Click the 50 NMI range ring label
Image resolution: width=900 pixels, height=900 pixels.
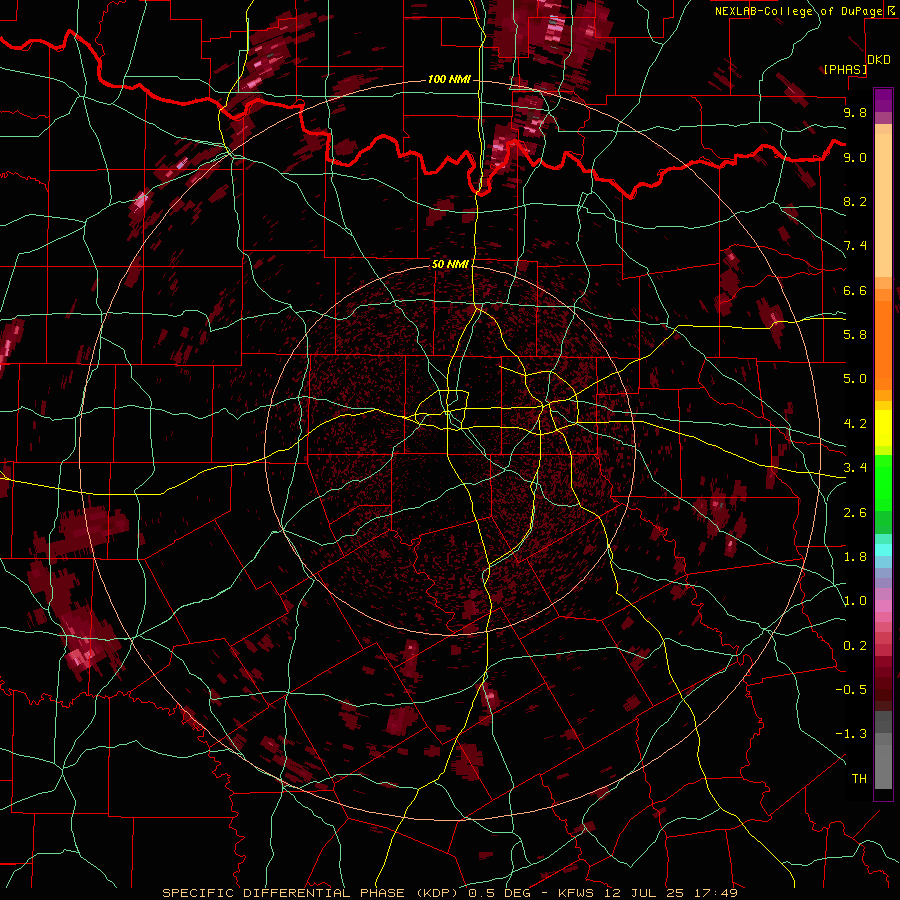point(450,264)
